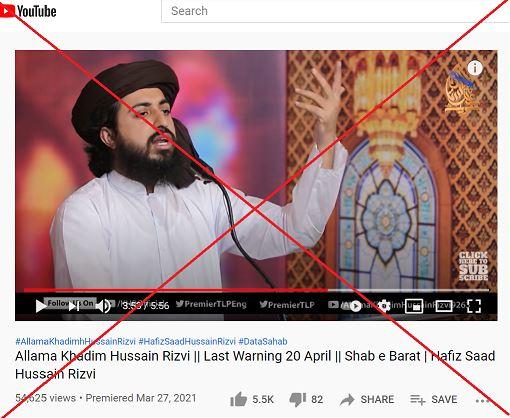Play the video
Viewport: 510px width, 418px height.
pos(41,306)
